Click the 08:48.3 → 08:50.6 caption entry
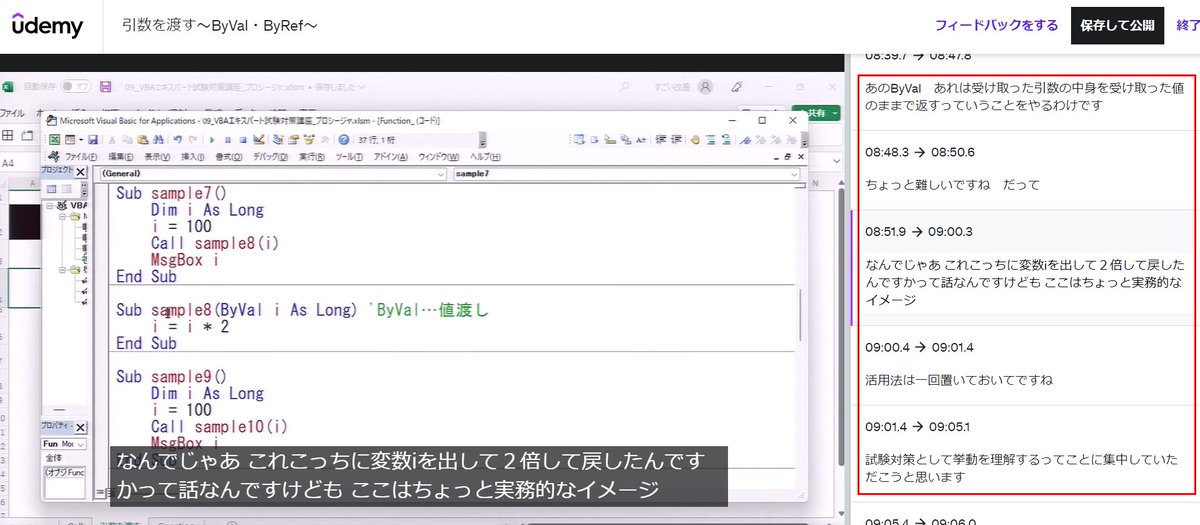This screenshot has width=1200, height=525. (x=1026, y=170)
